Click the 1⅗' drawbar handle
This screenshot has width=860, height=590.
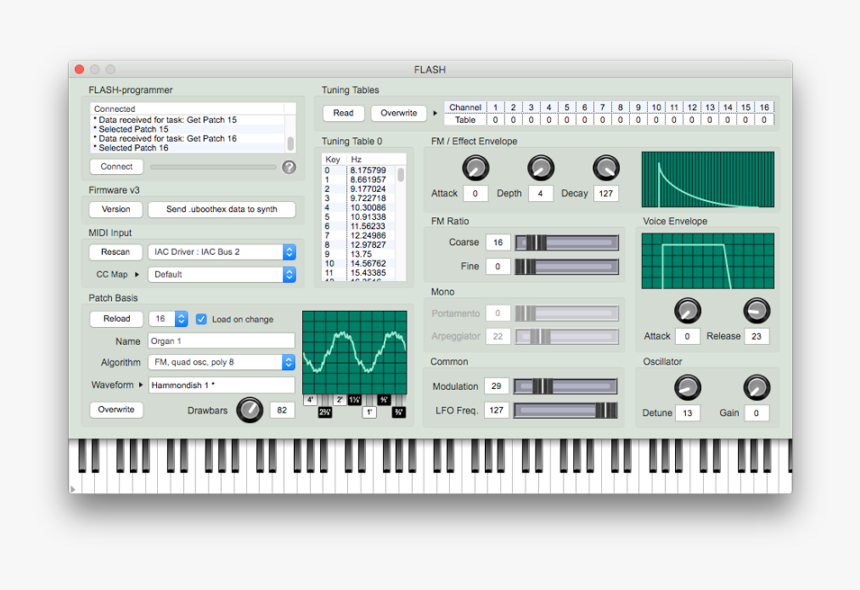click(354, 400)
